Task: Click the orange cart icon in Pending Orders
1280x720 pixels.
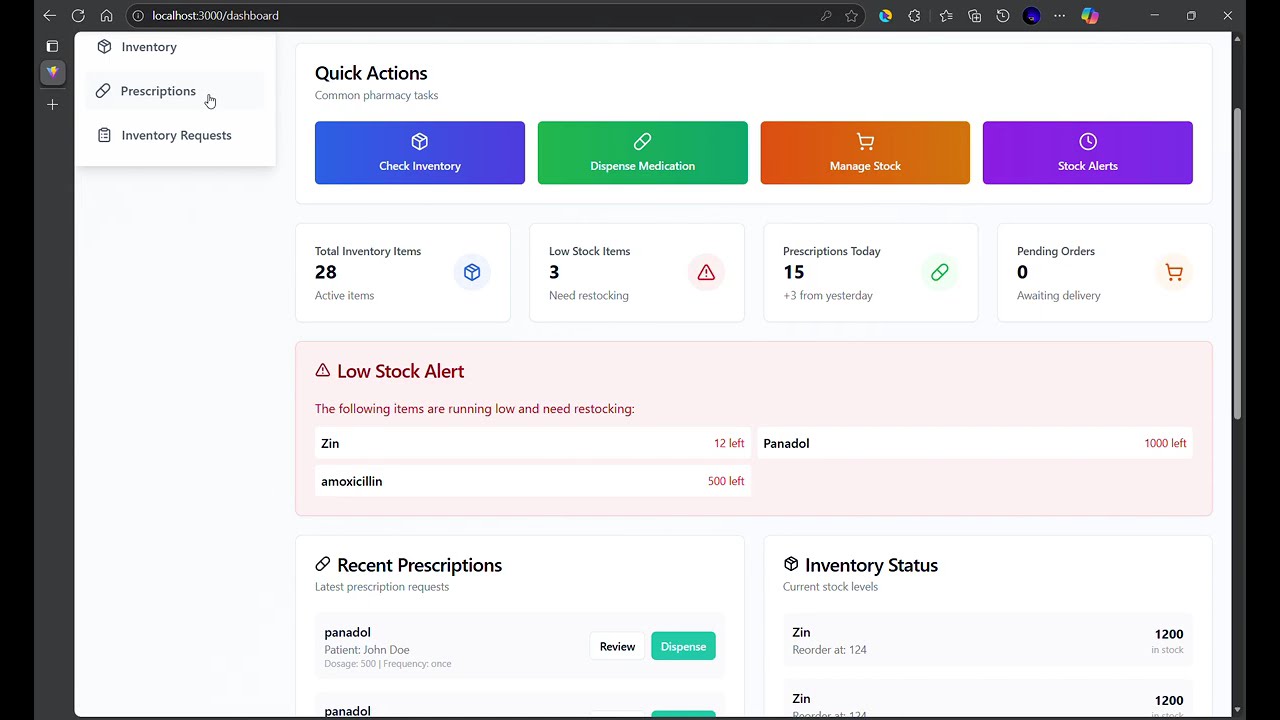Action: coord(1174,272)
